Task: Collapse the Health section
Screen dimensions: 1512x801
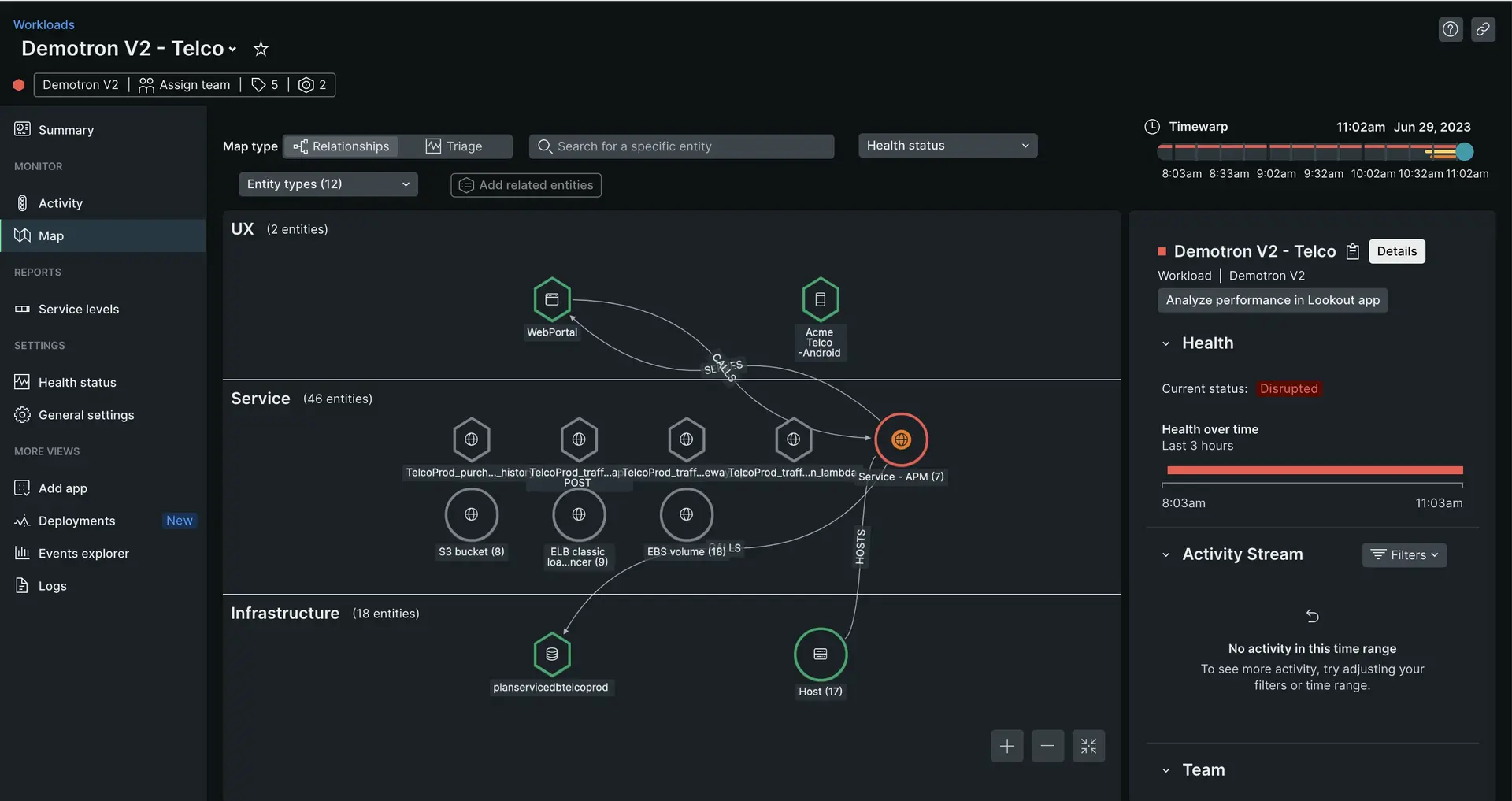Action: pos(1166,343)
